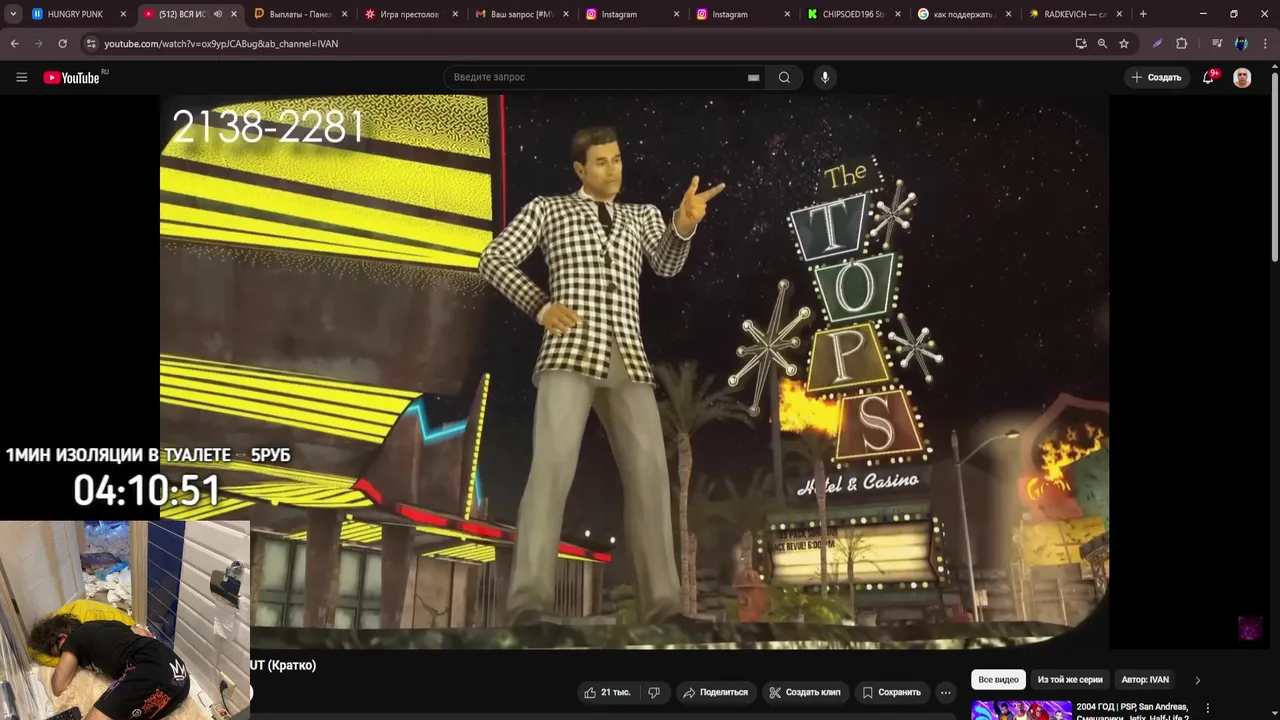Click the purple pen extension icon
The image size is (1280, 720).
point(1157,44)
